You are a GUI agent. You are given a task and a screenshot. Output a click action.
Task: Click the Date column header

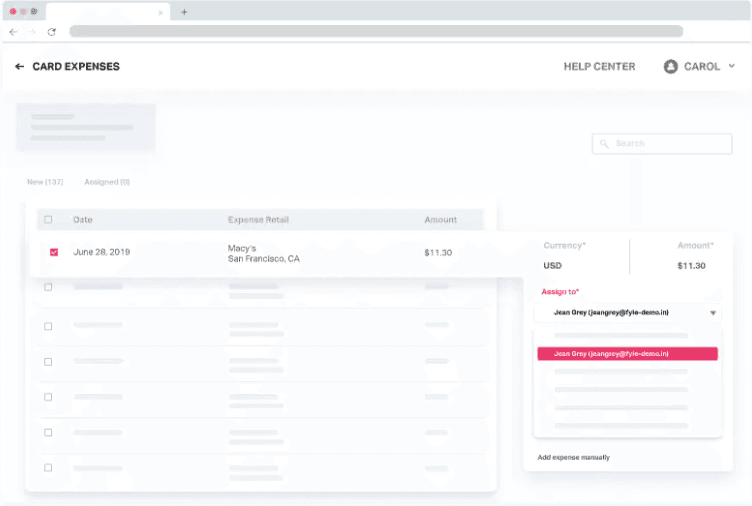pos(82,220)
